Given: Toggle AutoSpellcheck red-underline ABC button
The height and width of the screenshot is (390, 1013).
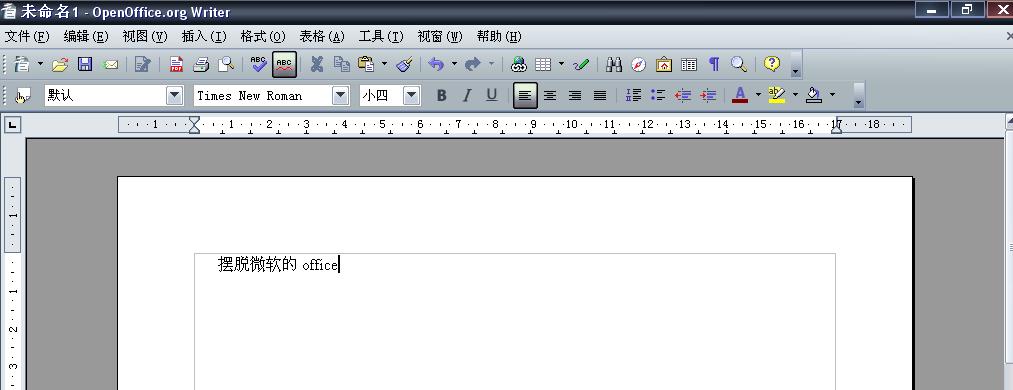Looking at the screenshot, I should point(284,64).
